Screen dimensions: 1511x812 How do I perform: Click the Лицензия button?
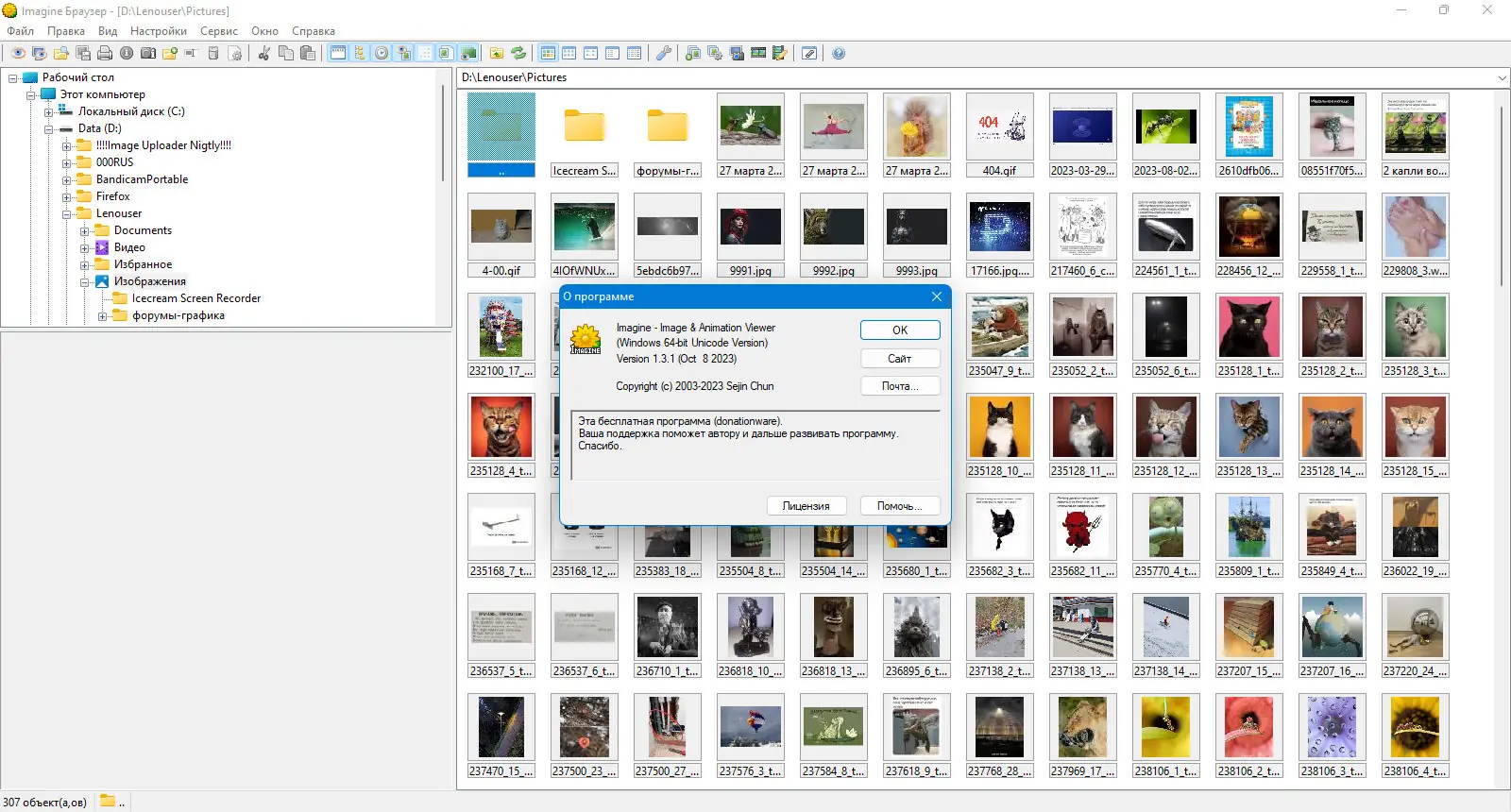tap(806, 506)
